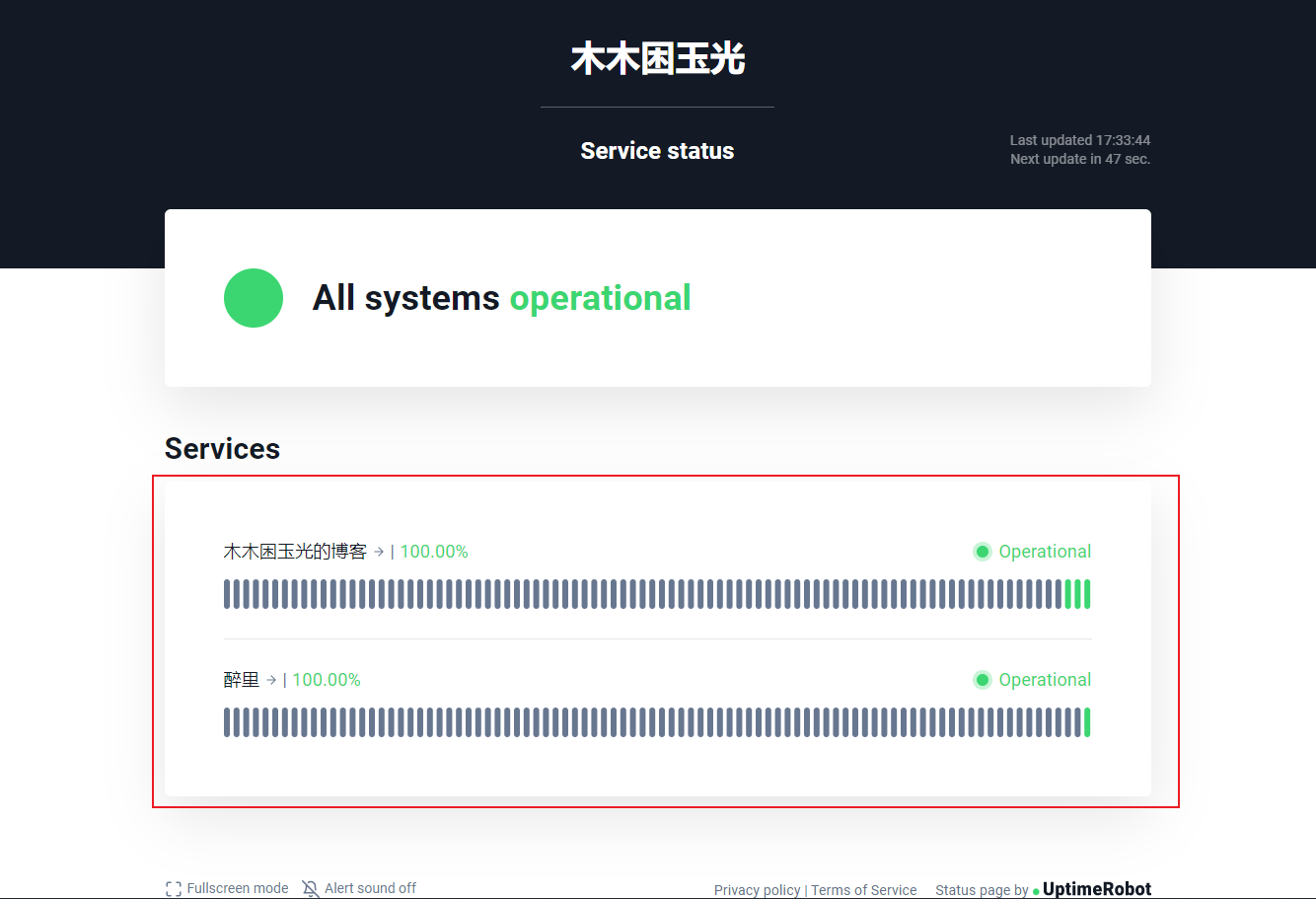Click the 100.00% uptime for 醉里
Viewport: 1316px width, 899px height.
tap(327, 680)
